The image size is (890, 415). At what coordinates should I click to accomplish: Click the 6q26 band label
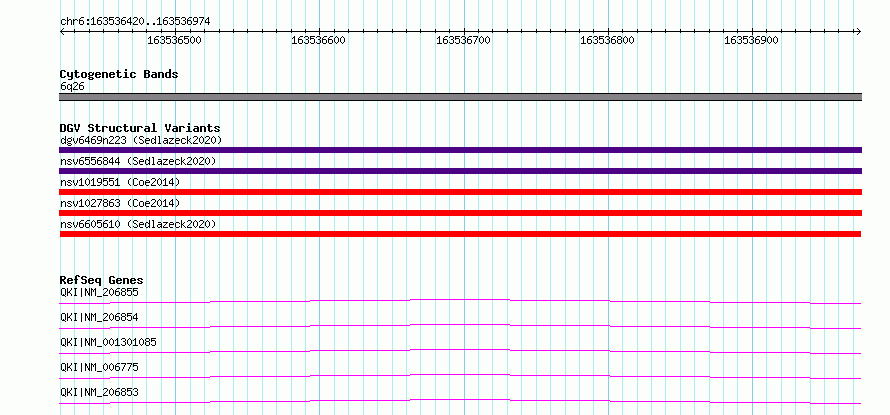[72, 87]
